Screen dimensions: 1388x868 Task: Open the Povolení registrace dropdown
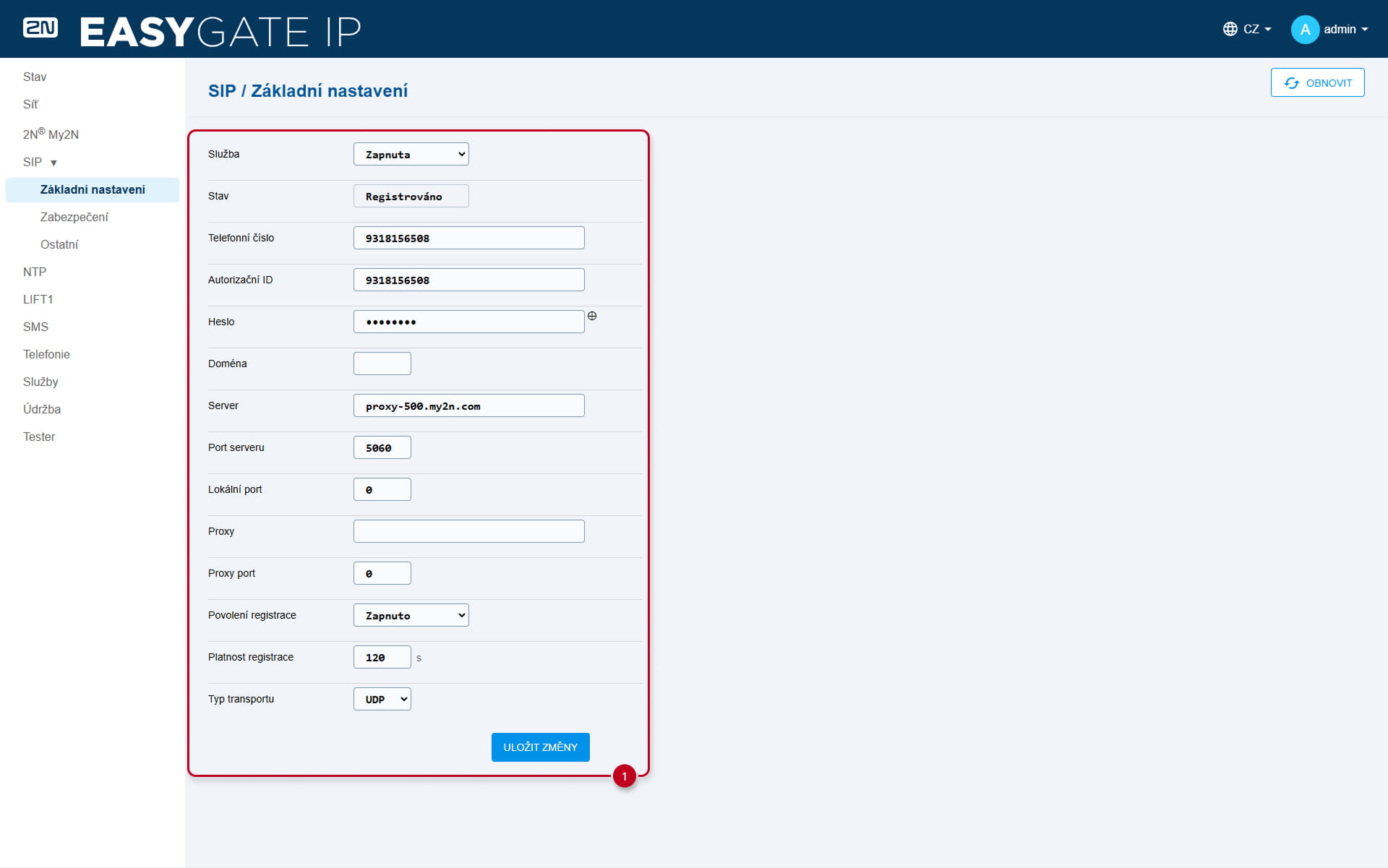point(411,615)
